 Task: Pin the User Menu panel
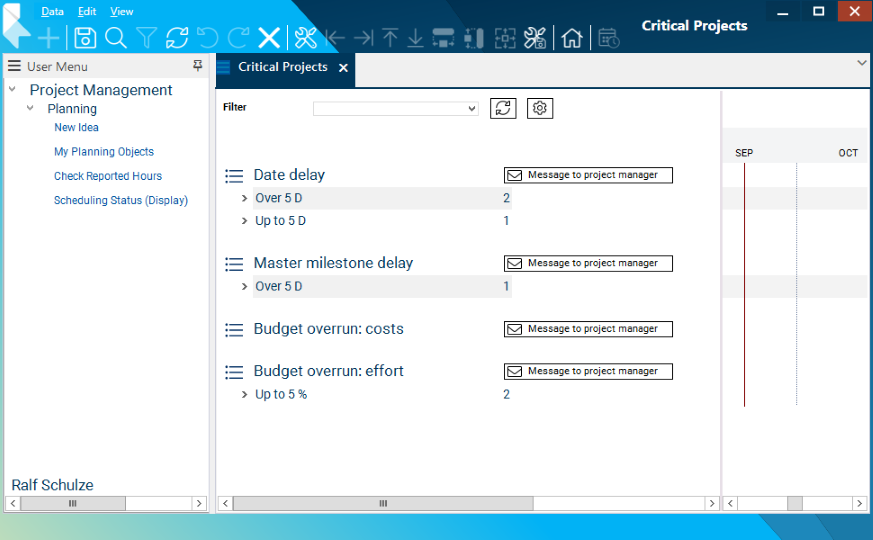tap(198, 66)
